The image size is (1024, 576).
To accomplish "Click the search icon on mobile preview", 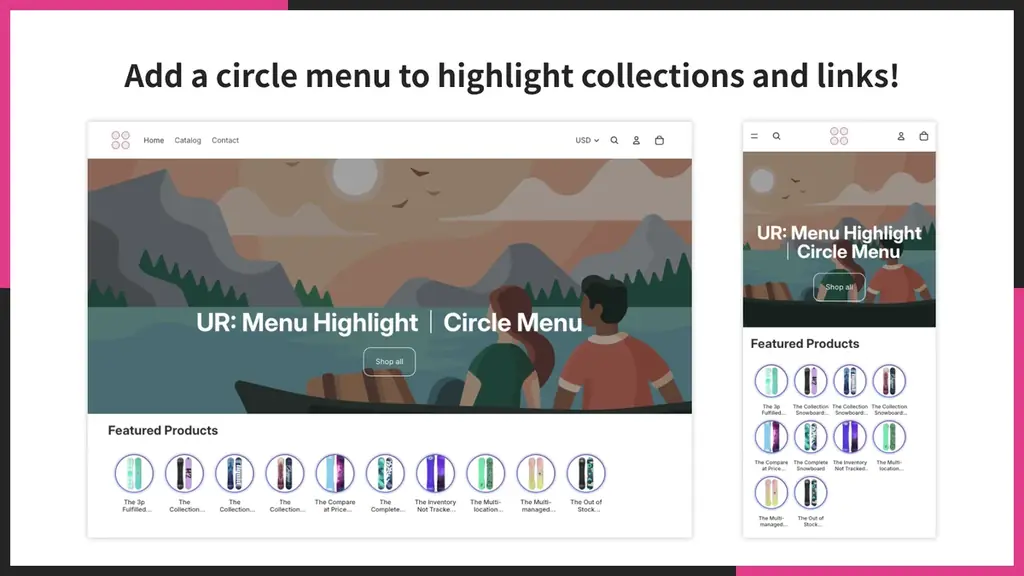I will click(777, 135).
